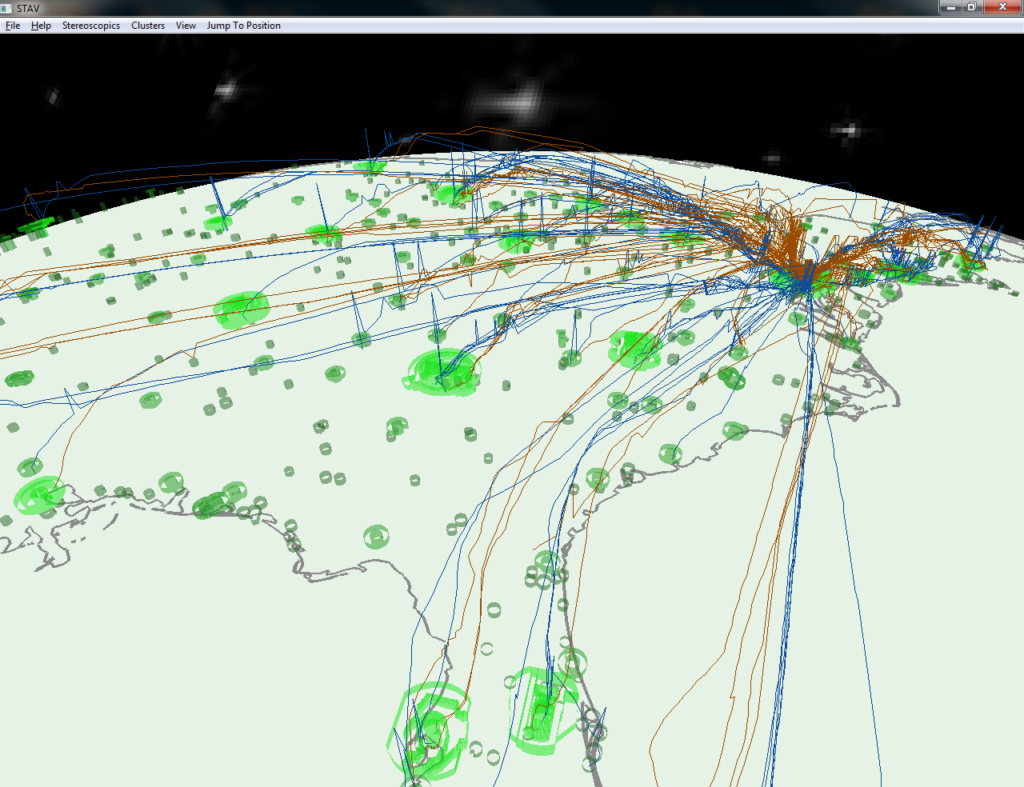Open the File menu
Image resolution: width=1024 pixels, height=787 pixels.
pos(12,25)
